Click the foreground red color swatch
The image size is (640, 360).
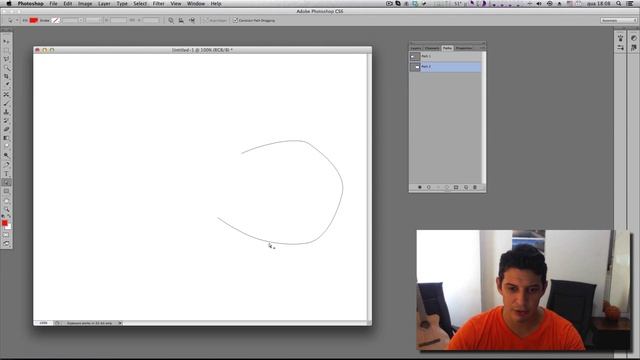(4, 222)
